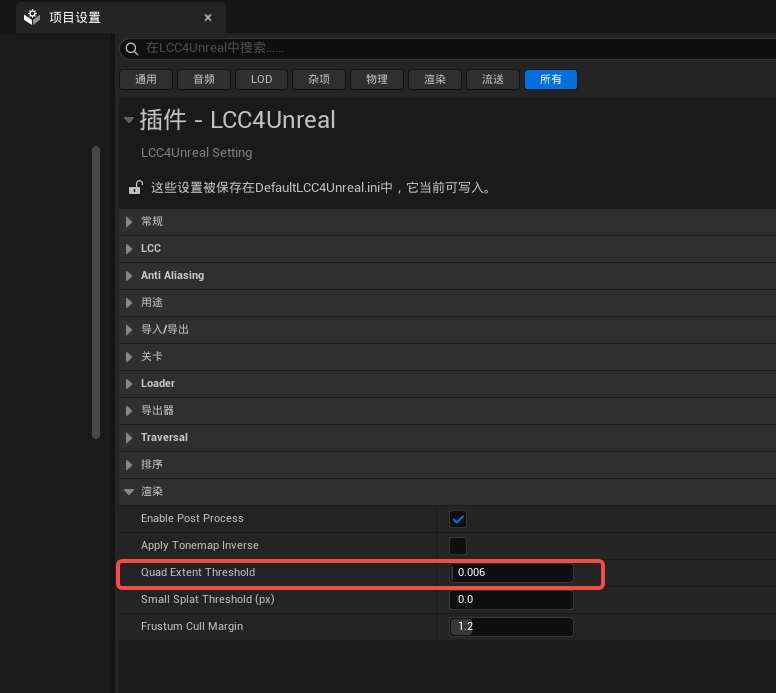
Task: Collapse the 插件 - LCC4Unreal heading
Action: point(129,120)
